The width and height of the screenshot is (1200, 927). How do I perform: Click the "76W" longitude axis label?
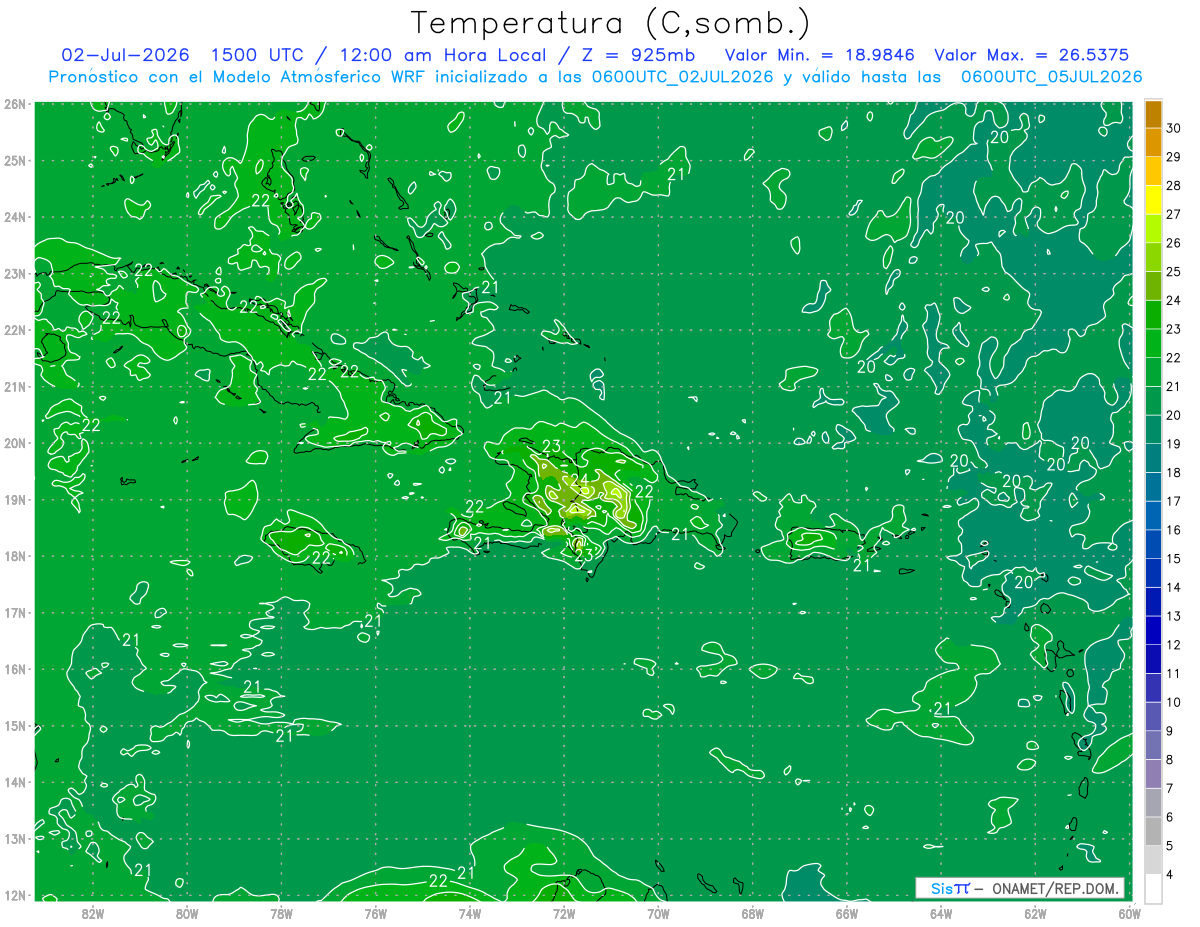[376, 913]
